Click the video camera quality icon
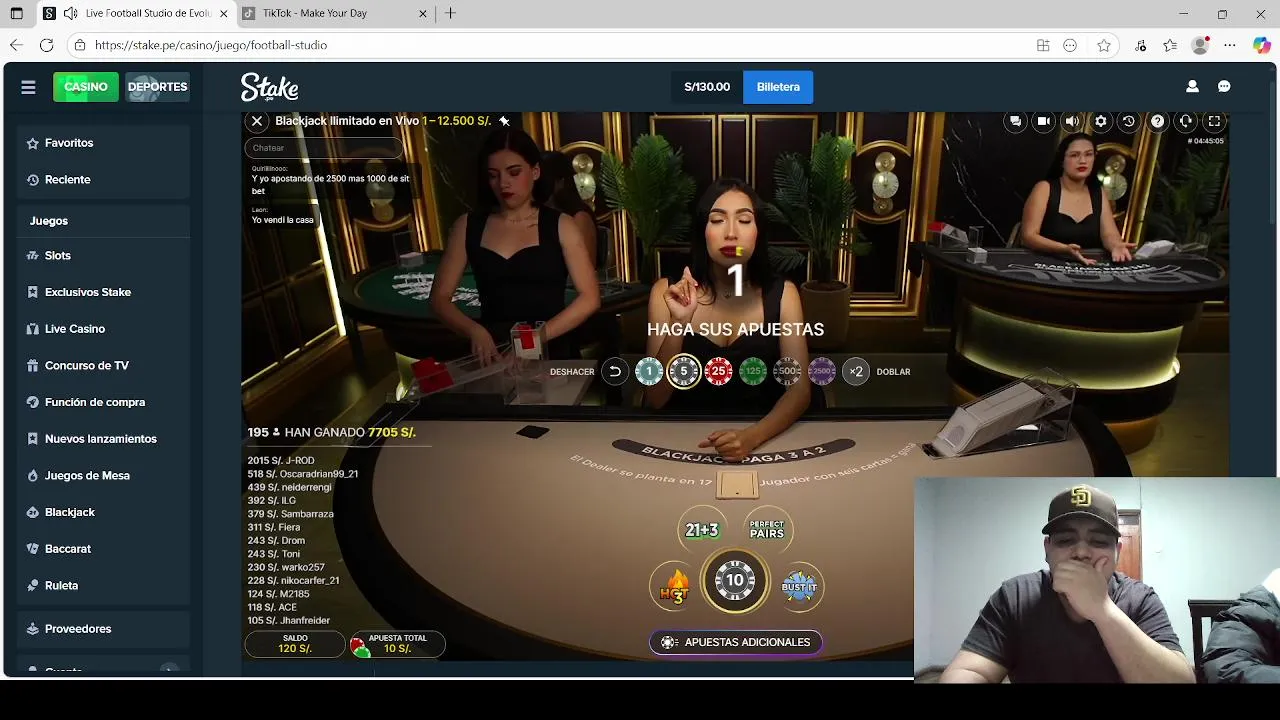This screenshot has width=1280, height=720. point(1043,121)
